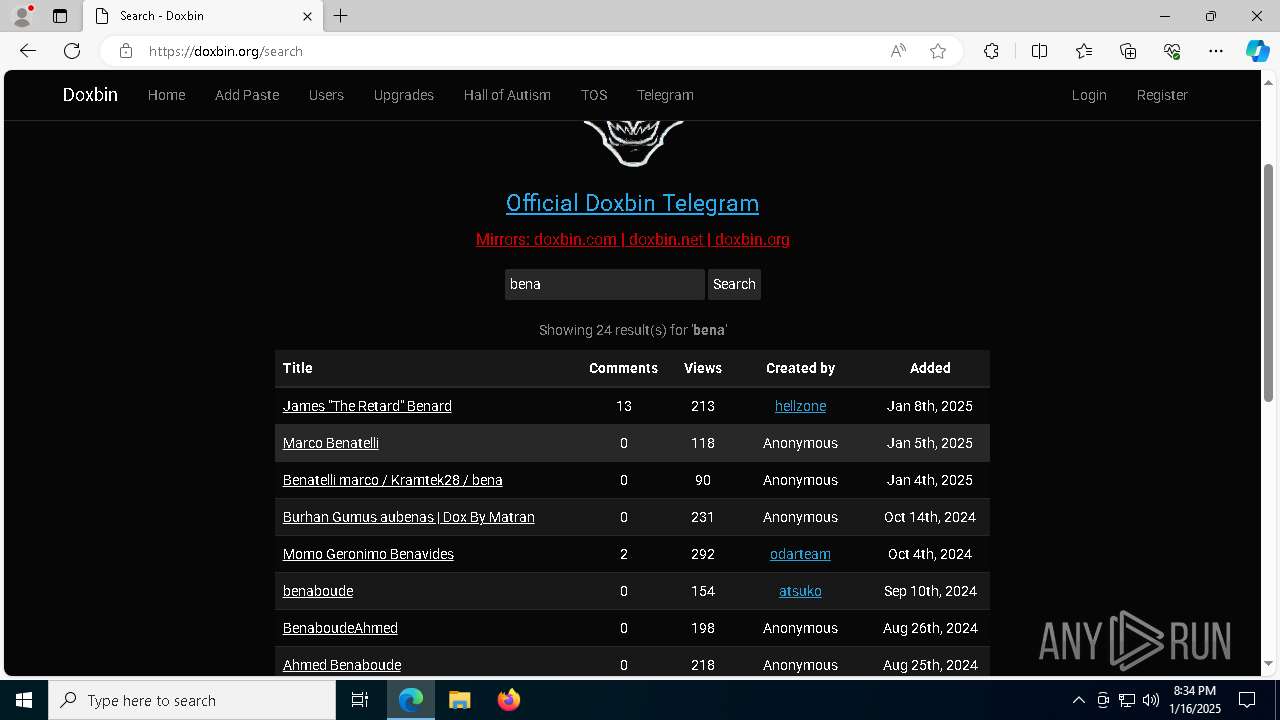Open Official Doxbin Telegram link
The width and height of the screenshot is (1280, 720).
pos(632,203)
